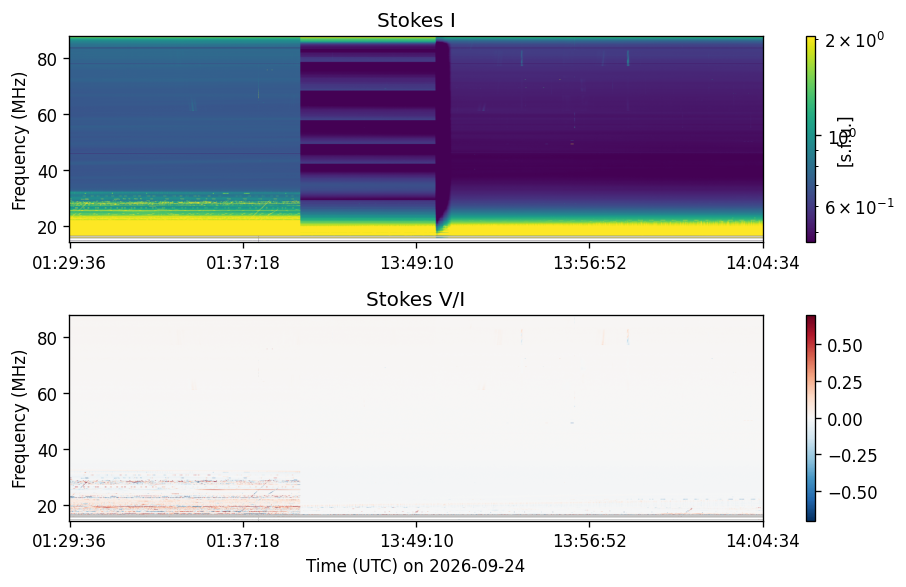This screenshot has height=587, width=906.
Task: Click the 14:04:34 tick on lower axis
Action: click(x=763, y=541)
